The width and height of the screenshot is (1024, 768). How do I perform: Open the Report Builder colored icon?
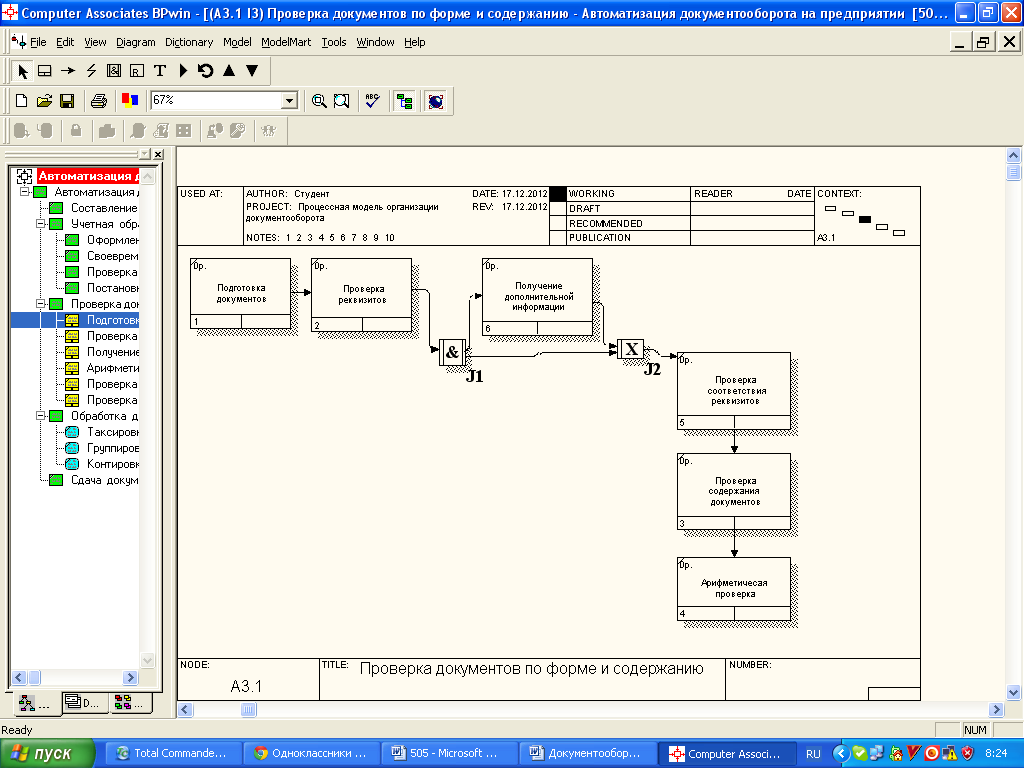130,101
